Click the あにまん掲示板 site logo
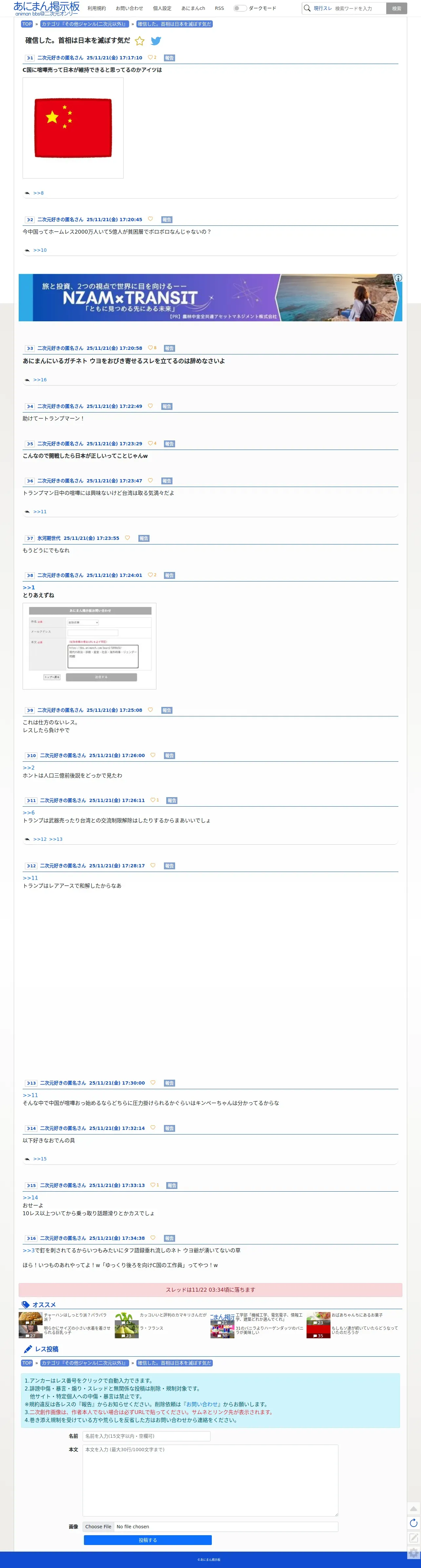 tap(47, 9)
